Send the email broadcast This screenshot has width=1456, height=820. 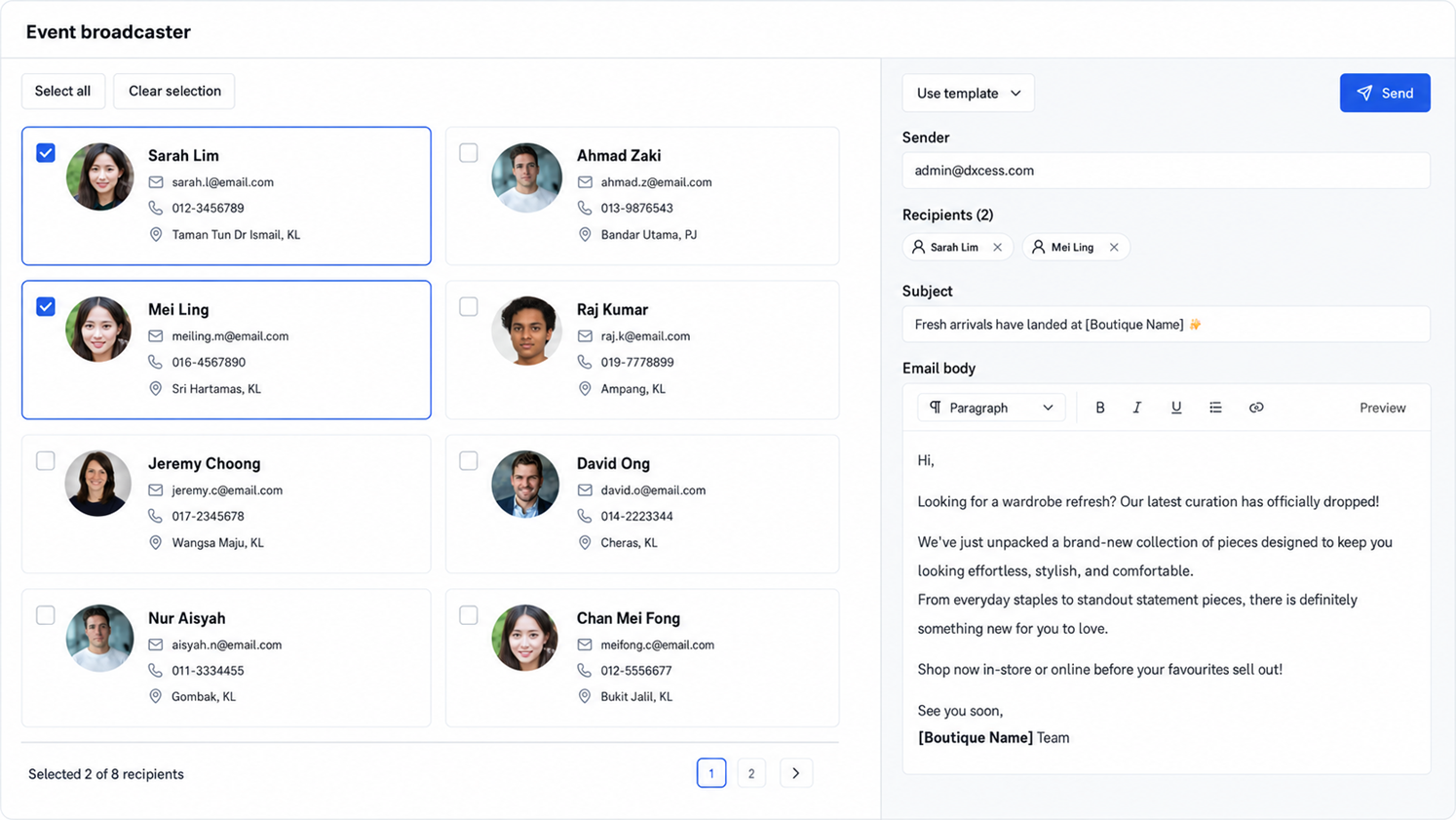1385,93
